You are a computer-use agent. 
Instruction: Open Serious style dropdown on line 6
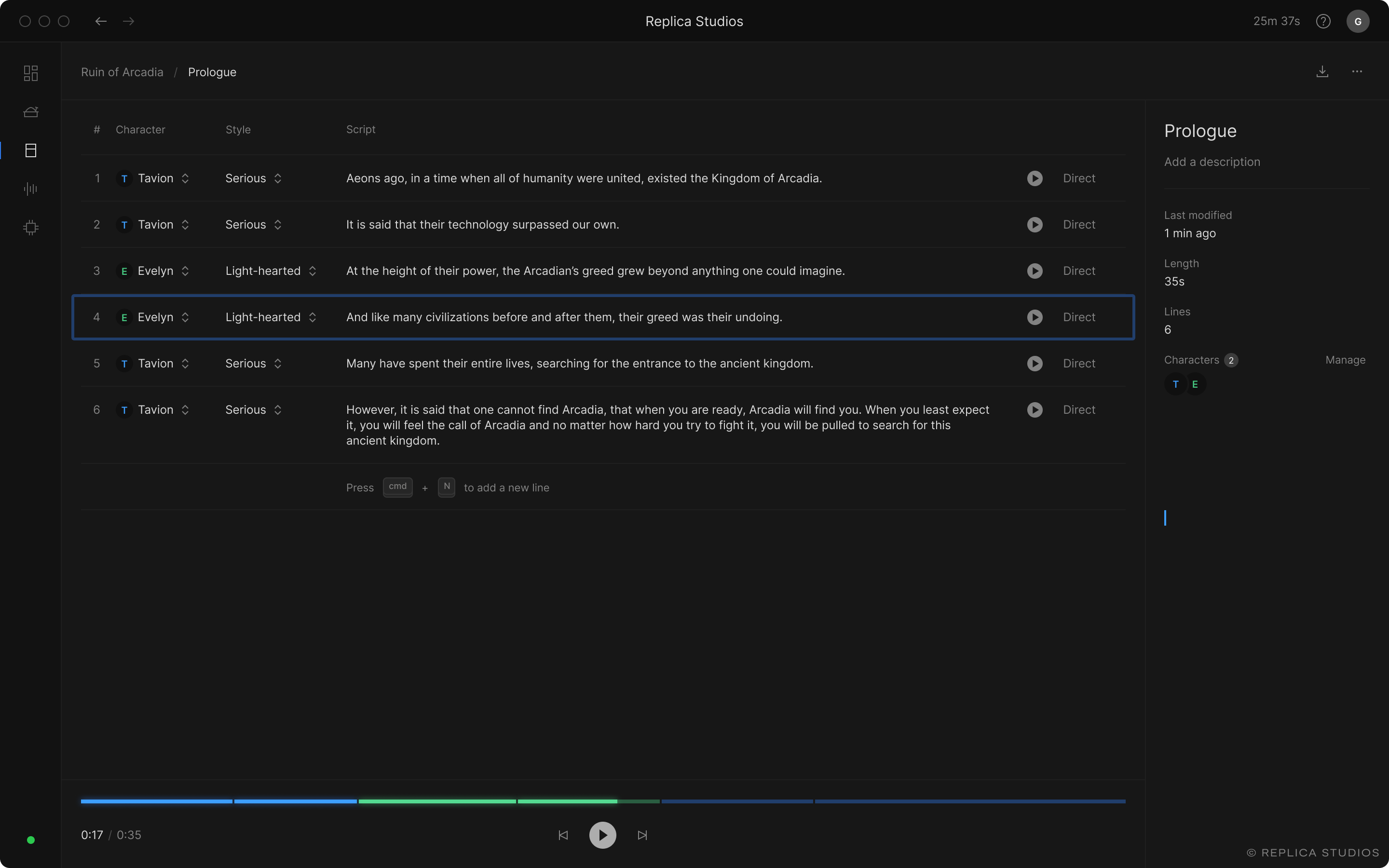click(x=254, y=410)
